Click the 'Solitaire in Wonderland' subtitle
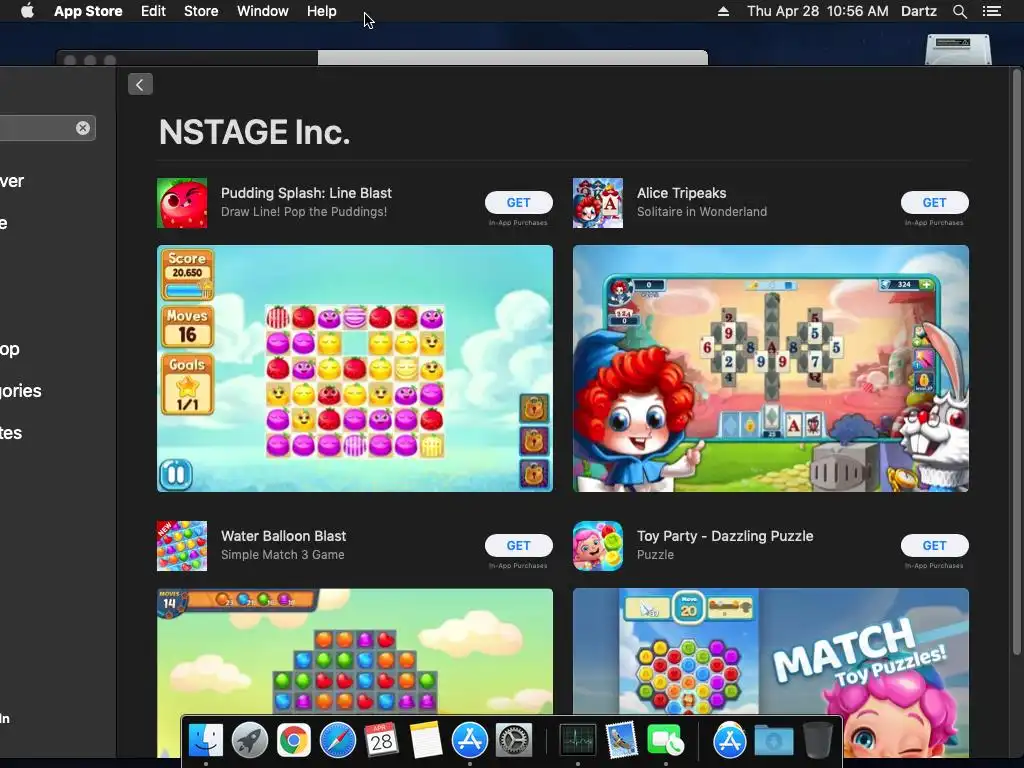The image size is (1024, 768). [x=702, y=212]
